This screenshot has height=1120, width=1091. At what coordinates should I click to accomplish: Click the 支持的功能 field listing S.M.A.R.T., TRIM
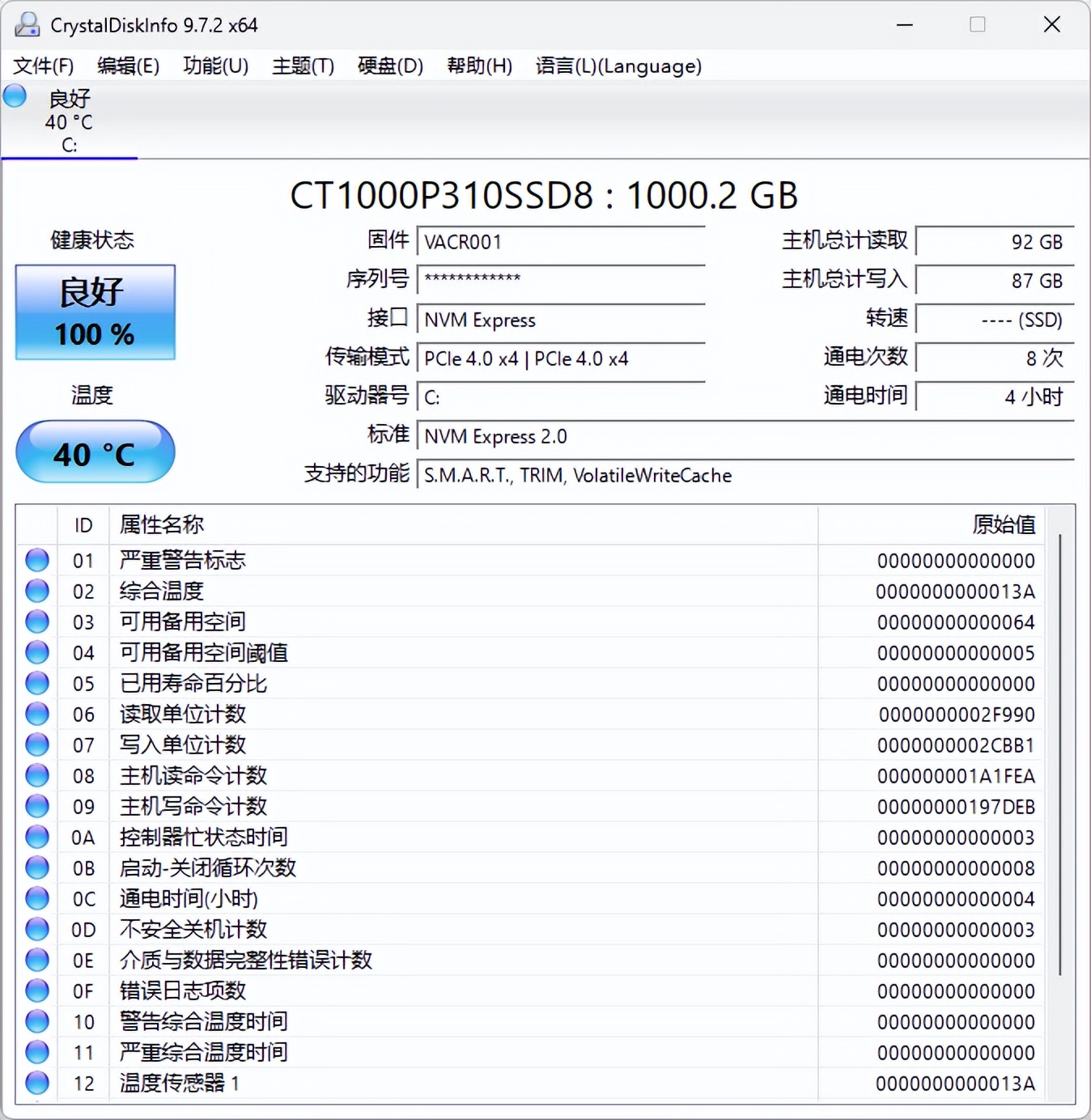click(x=745, y=475)
